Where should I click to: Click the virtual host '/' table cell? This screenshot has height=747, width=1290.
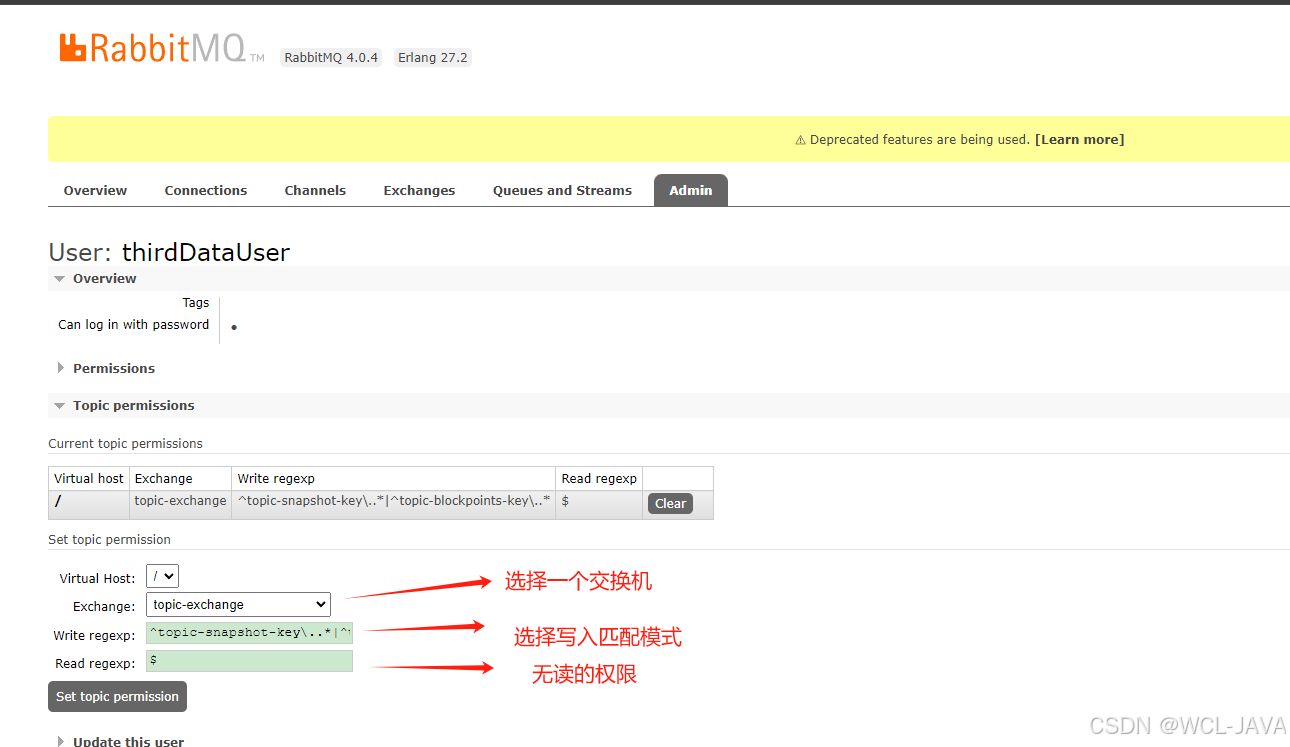coord(89,504)
